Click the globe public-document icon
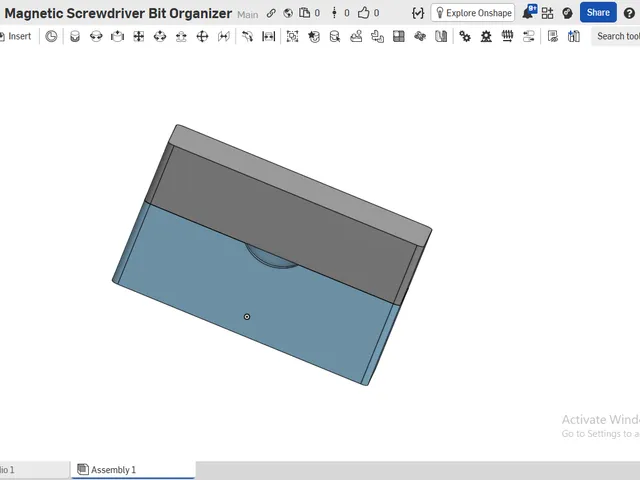Image resolution: width=640 pixels, height=480 pixels. point(288,13)
